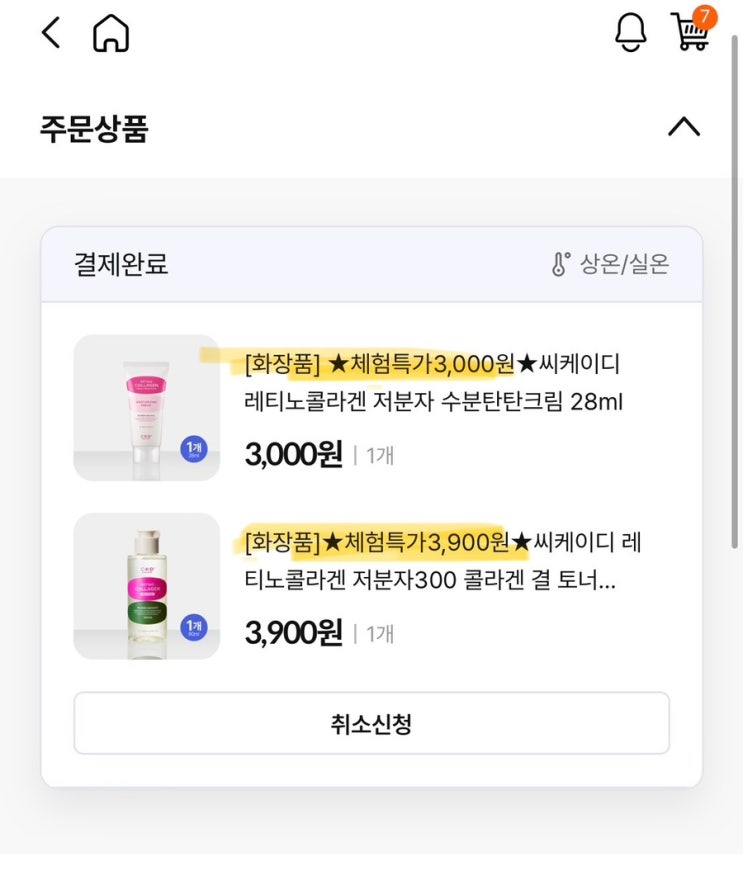Viewport: 743px width, 885px height.
Task: Open the collagen toner bottle thumbnail
Action: click(146, 586)
